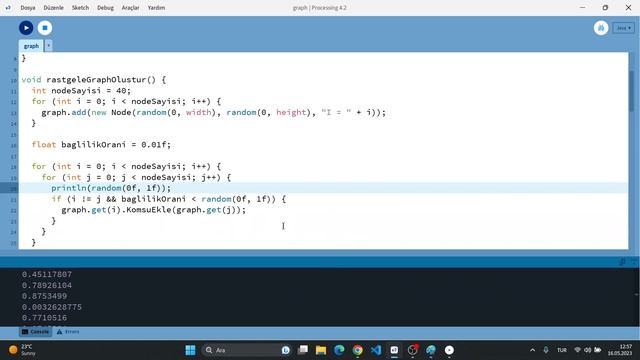Open File Explorer from taskbar
Viewport: 640px width, 360px height.
321,350
